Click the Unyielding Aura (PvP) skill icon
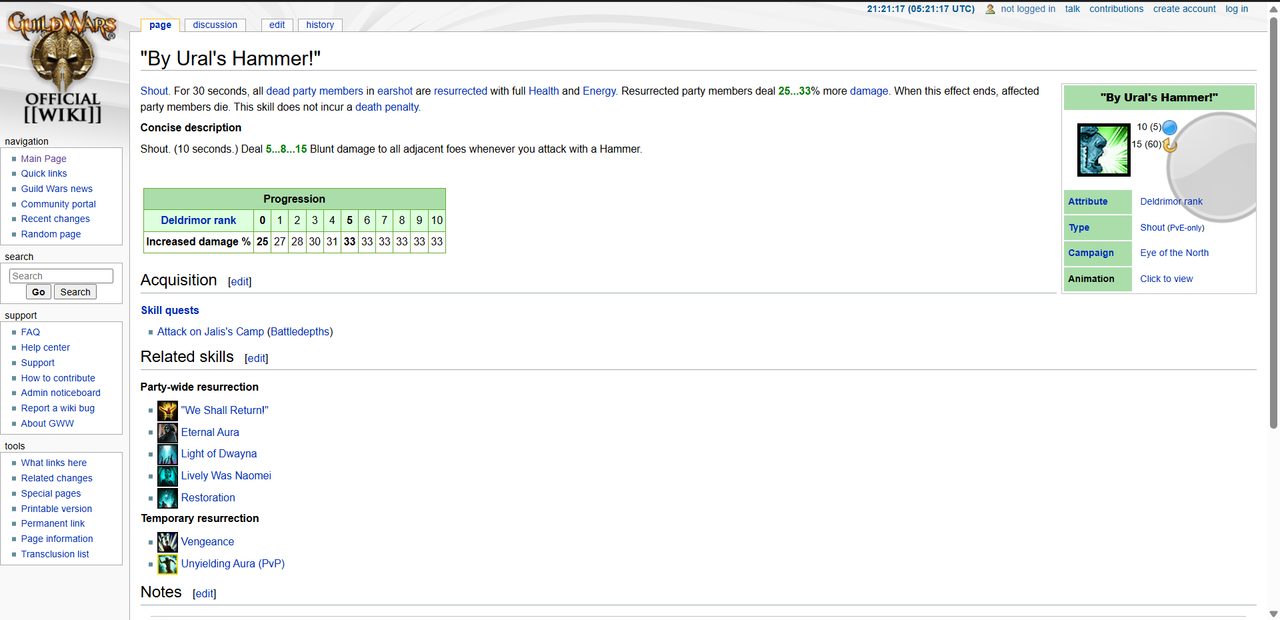This screenshot has width=1280, height=620. click(x=167, y=564)
